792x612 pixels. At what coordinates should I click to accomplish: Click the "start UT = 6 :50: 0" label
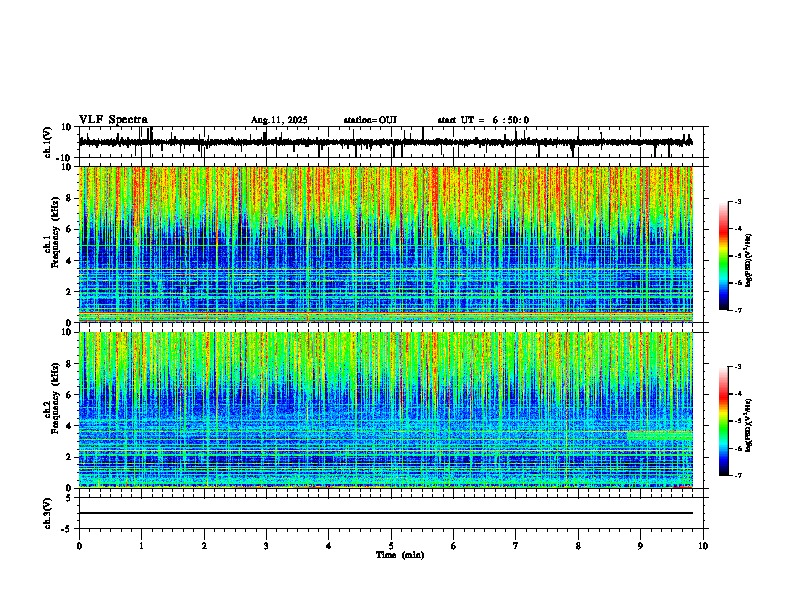483,120
